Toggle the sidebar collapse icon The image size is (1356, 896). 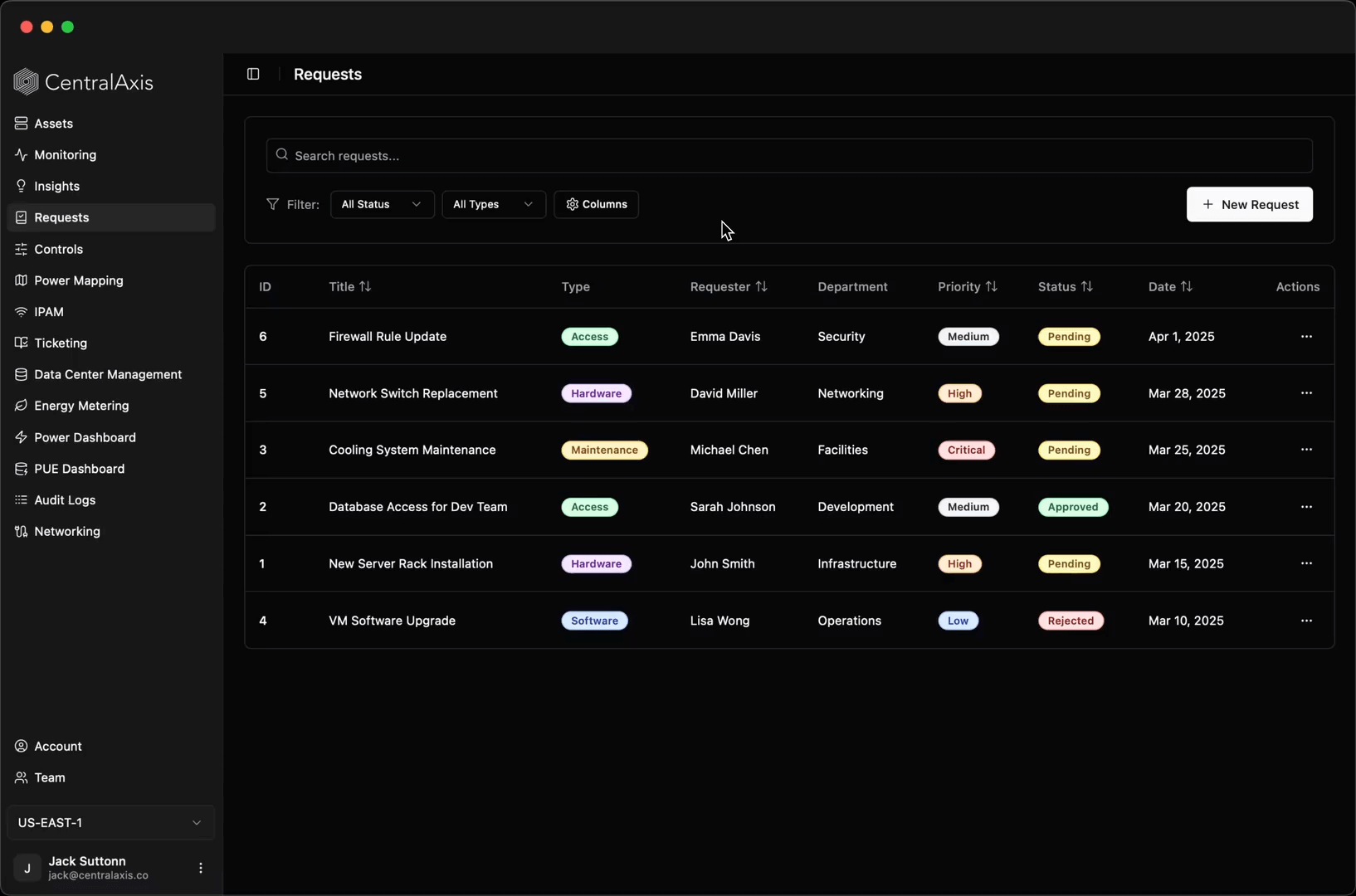tap(253, 75)
